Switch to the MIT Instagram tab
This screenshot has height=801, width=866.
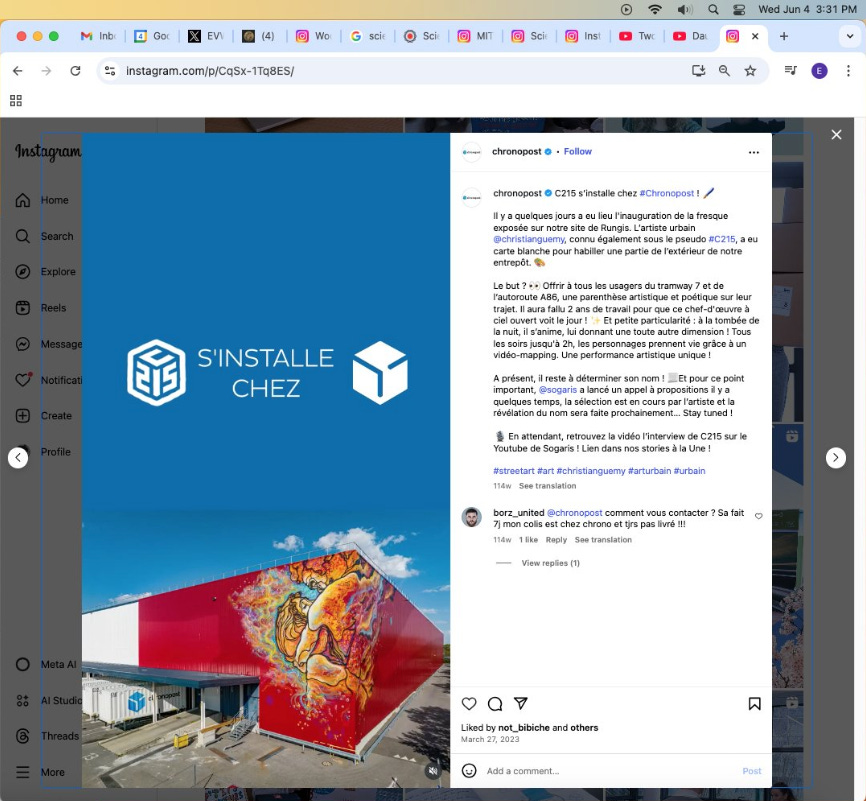tap(476, 36)
